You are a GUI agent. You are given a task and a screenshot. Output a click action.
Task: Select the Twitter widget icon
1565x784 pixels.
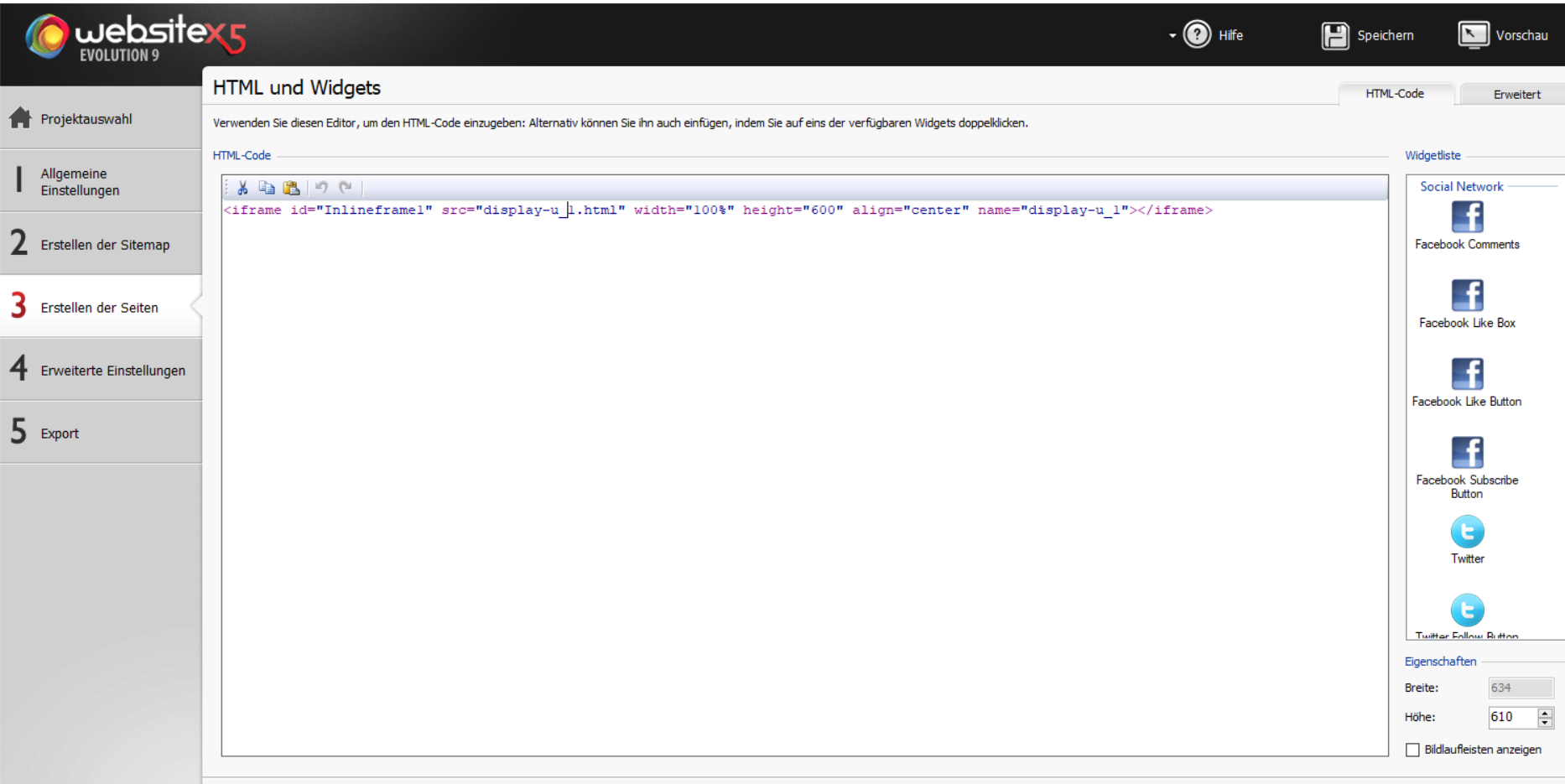(1467, 532)
